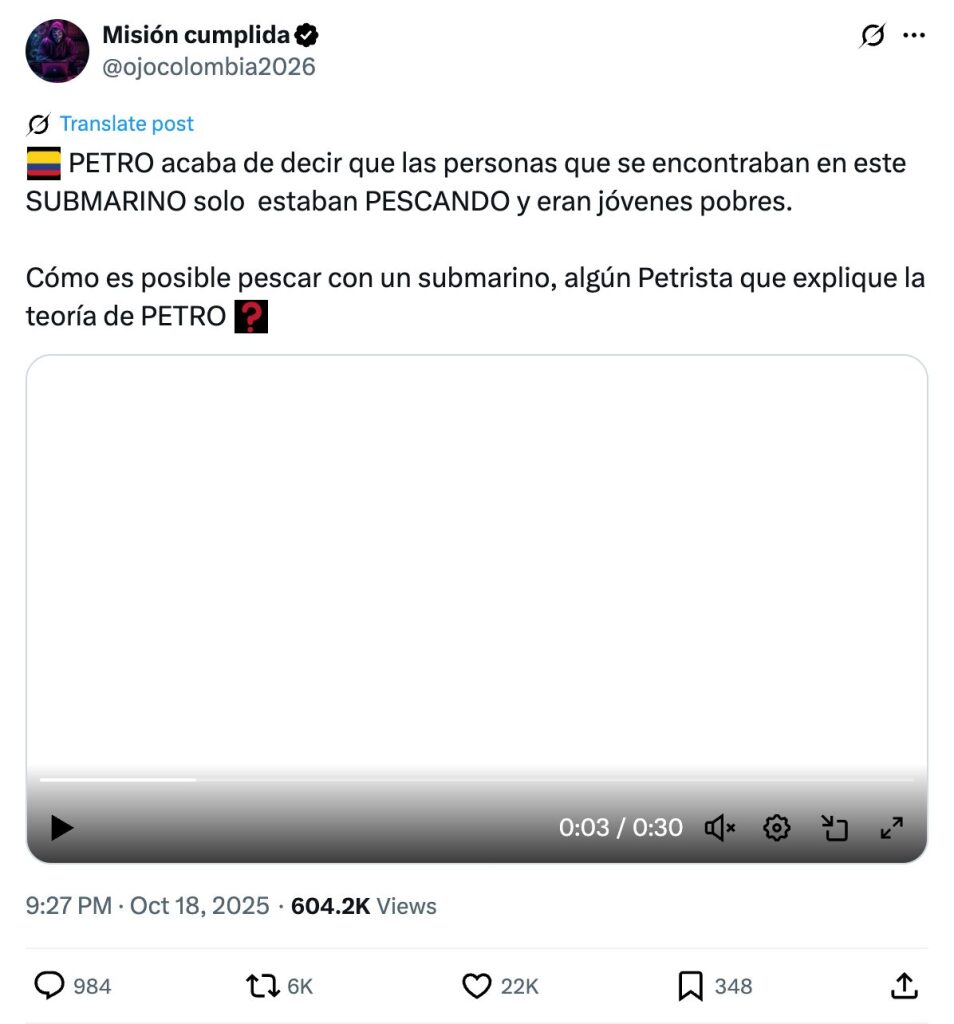Open the post timestamp 9:27 PM link

148,906
